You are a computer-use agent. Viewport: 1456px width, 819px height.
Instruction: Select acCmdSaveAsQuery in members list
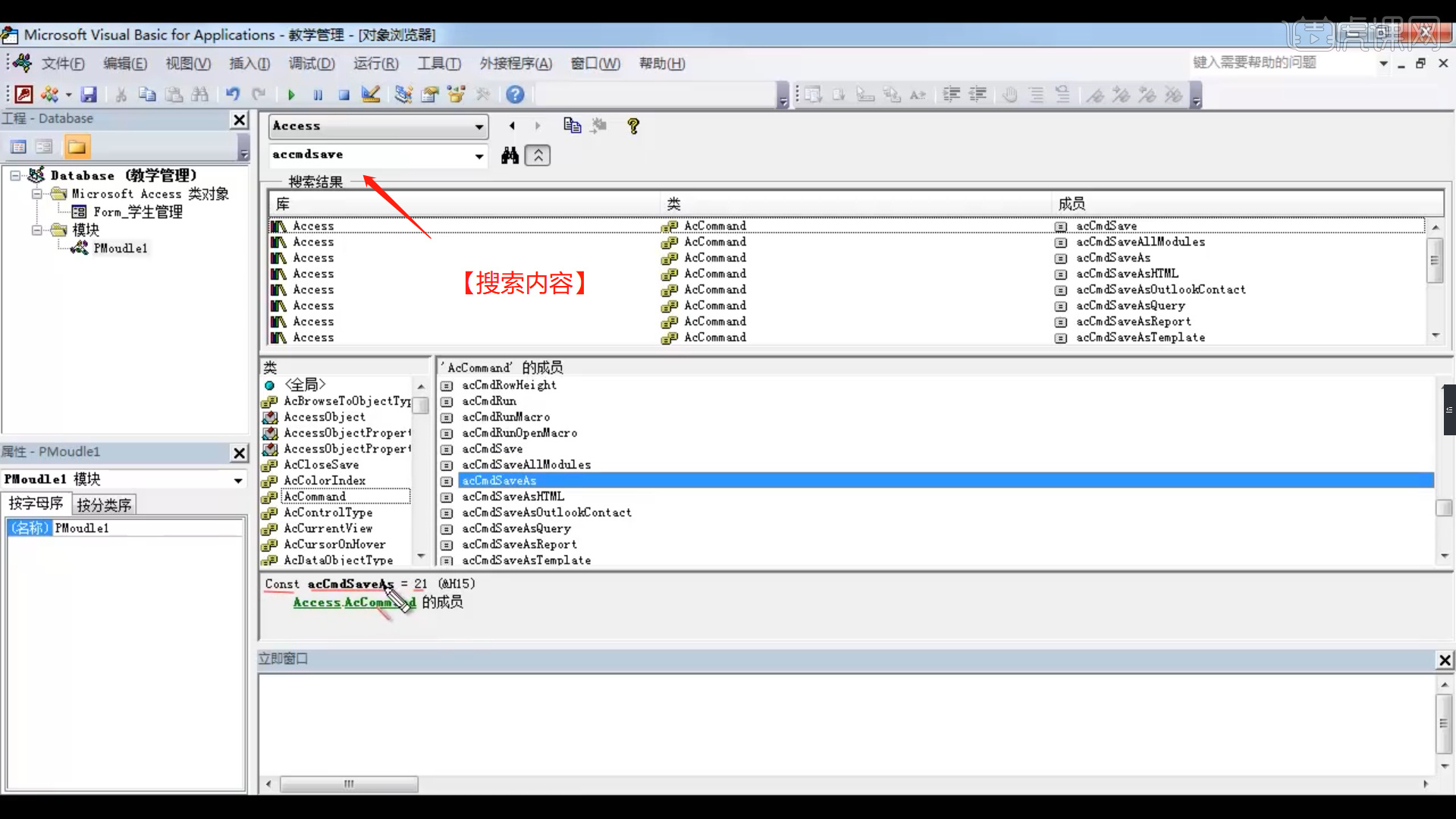click(516, 529)
